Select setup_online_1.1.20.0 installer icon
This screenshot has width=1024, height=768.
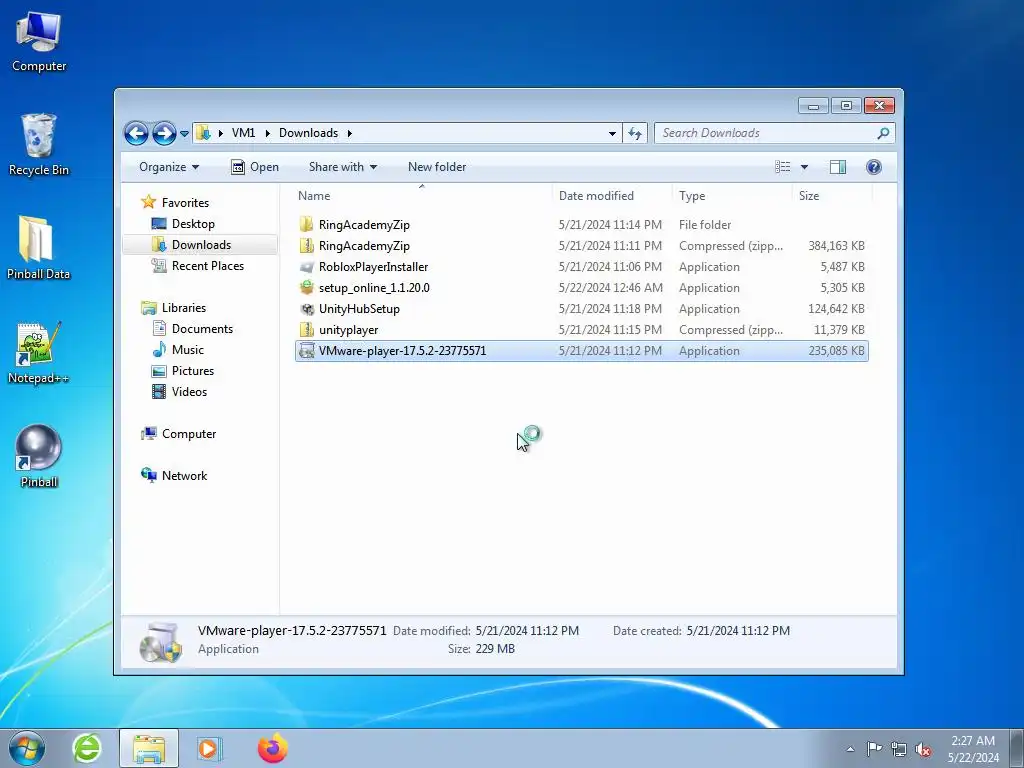coord(306,287)
